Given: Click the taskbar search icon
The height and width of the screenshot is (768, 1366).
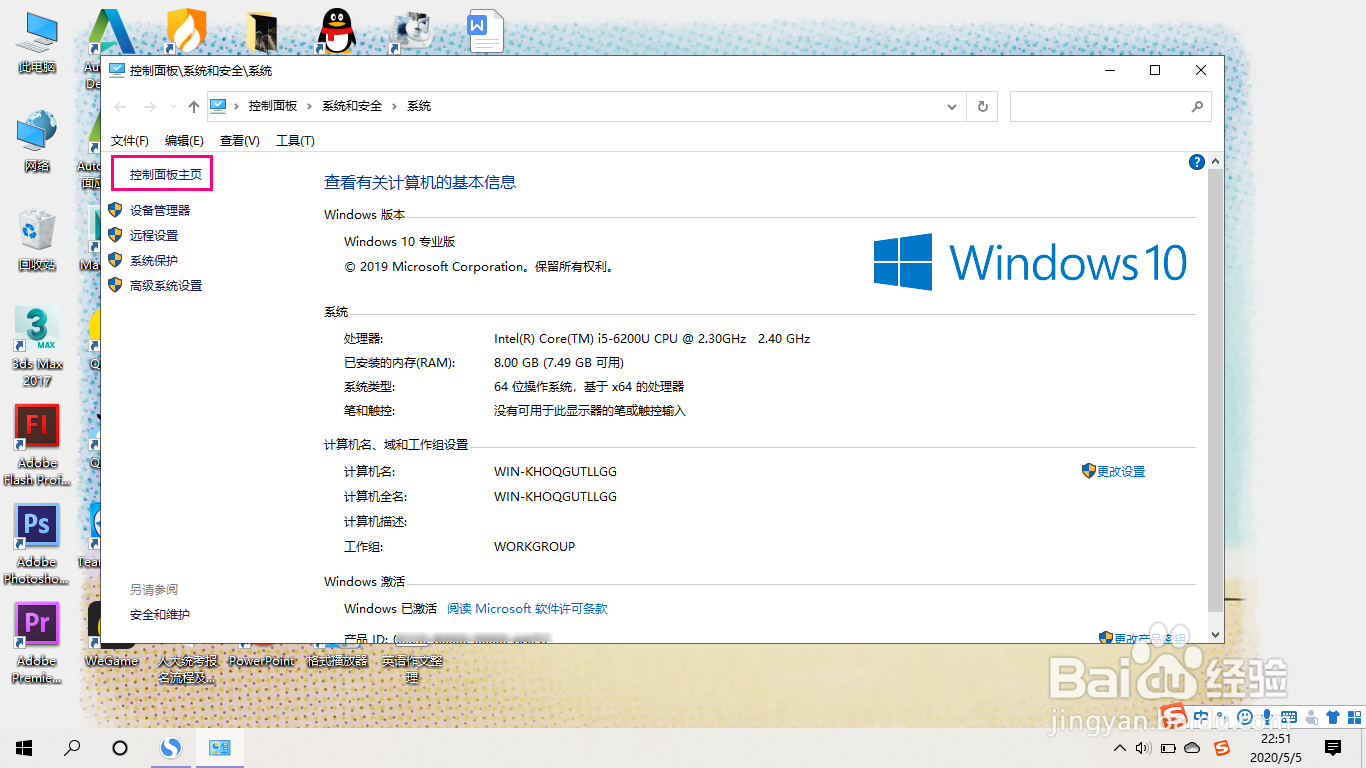Looking at the screenshot, I should tap(72, 747).
